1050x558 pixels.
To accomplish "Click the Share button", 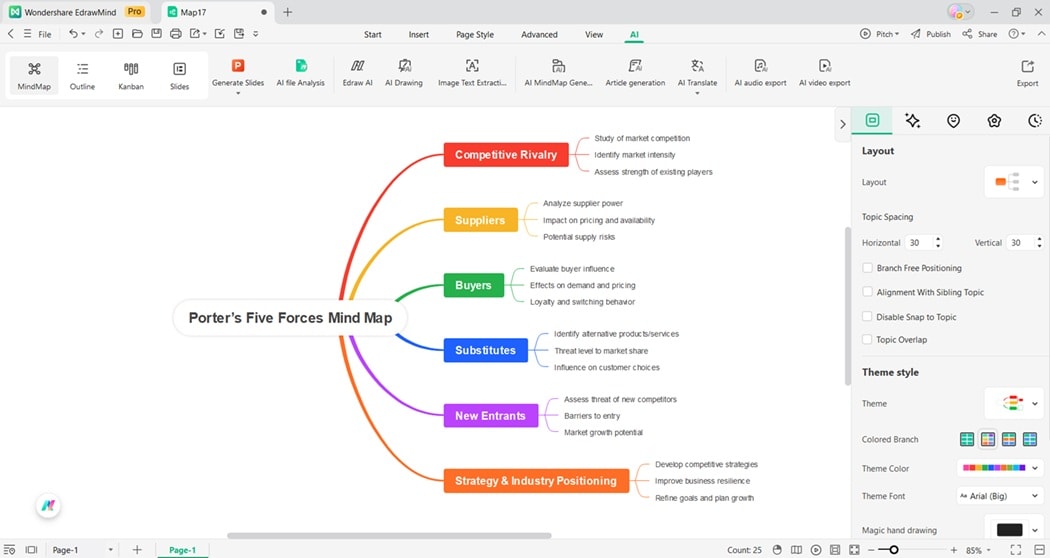I will [980, 34].
